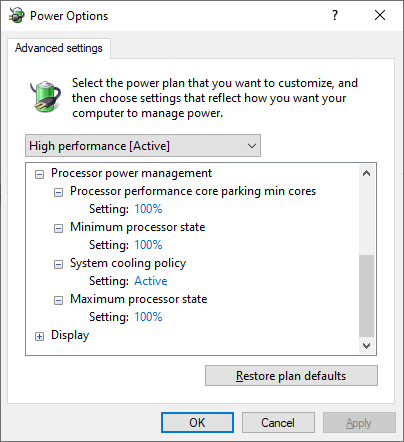
Task: Collapse Minimum processor state node
Action: click(58, 228)
